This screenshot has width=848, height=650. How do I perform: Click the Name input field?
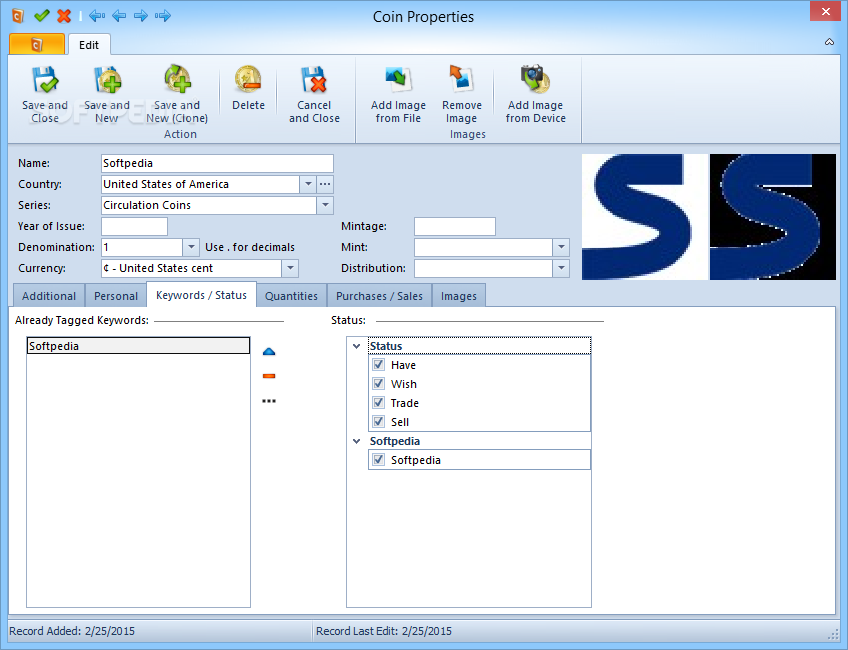point(217,163)
